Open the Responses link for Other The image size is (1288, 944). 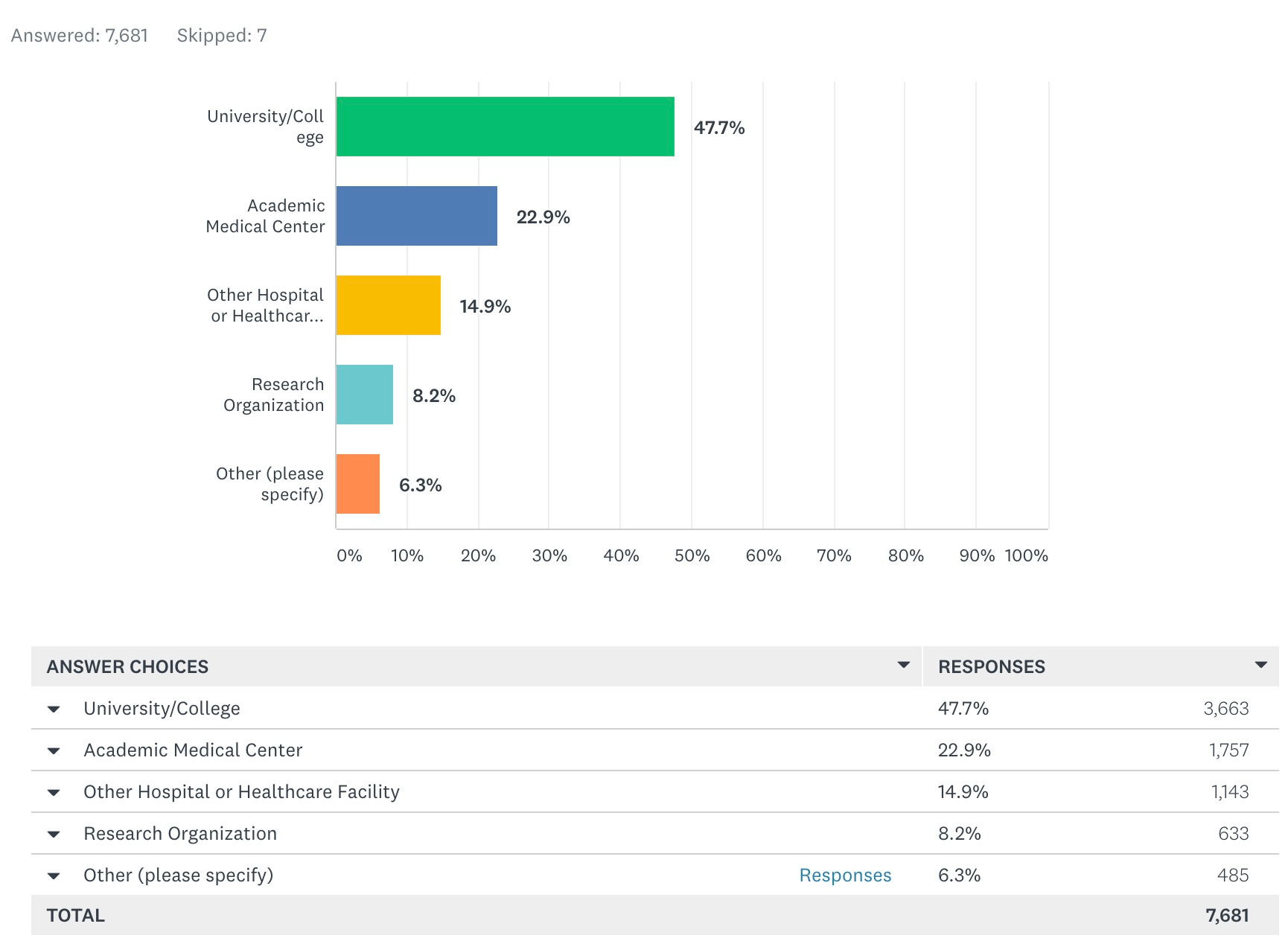[845, 876]
